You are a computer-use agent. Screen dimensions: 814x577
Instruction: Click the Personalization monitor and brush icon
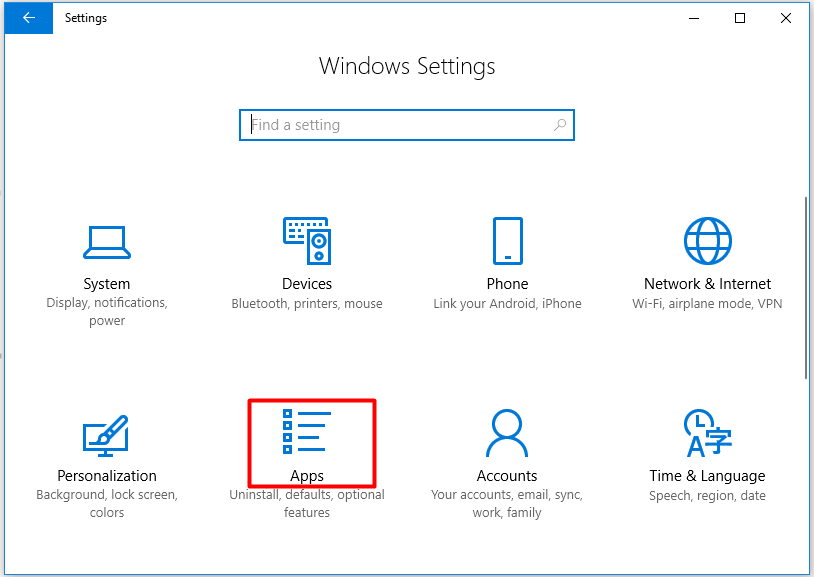pos(106,433)
